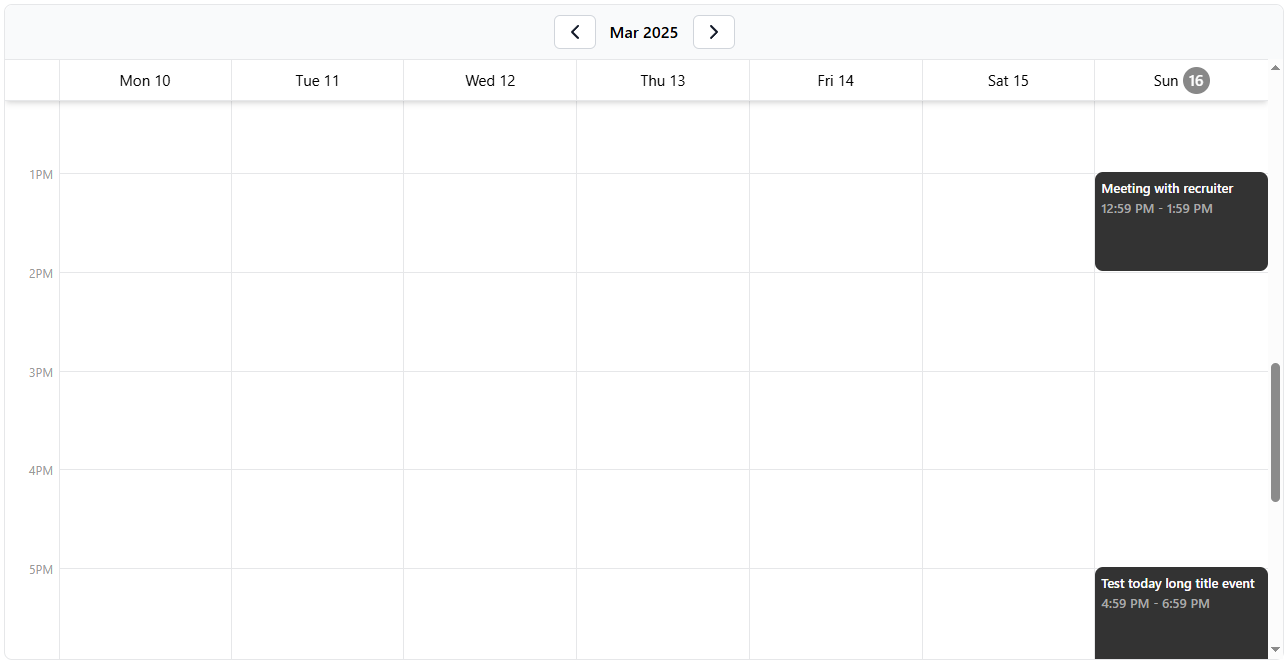
Task: Open the 'Meeting with recruiter' event
Action: [x=1180, y=220]
